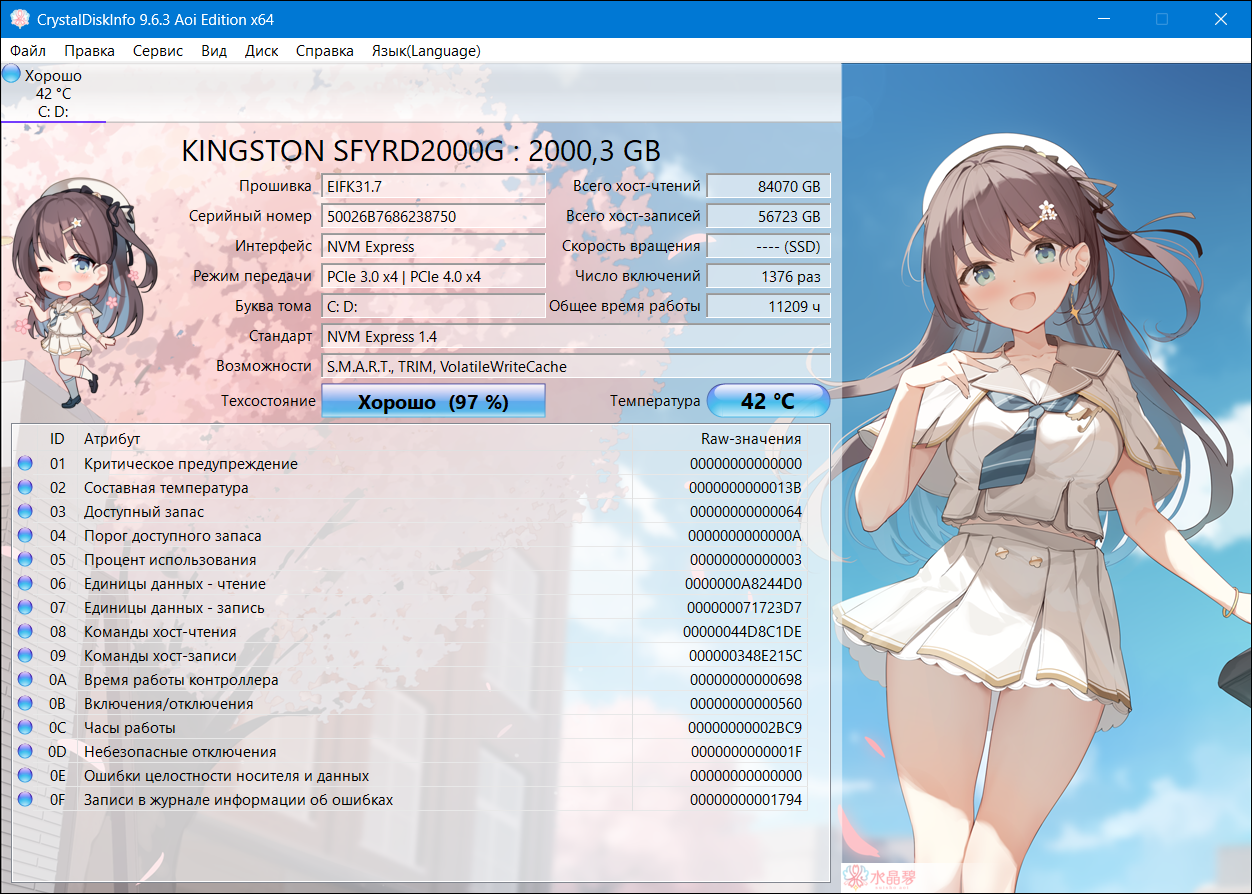Select attribute Команды хост-чтения
The image size is (1252, 894).
coord(160,632)
